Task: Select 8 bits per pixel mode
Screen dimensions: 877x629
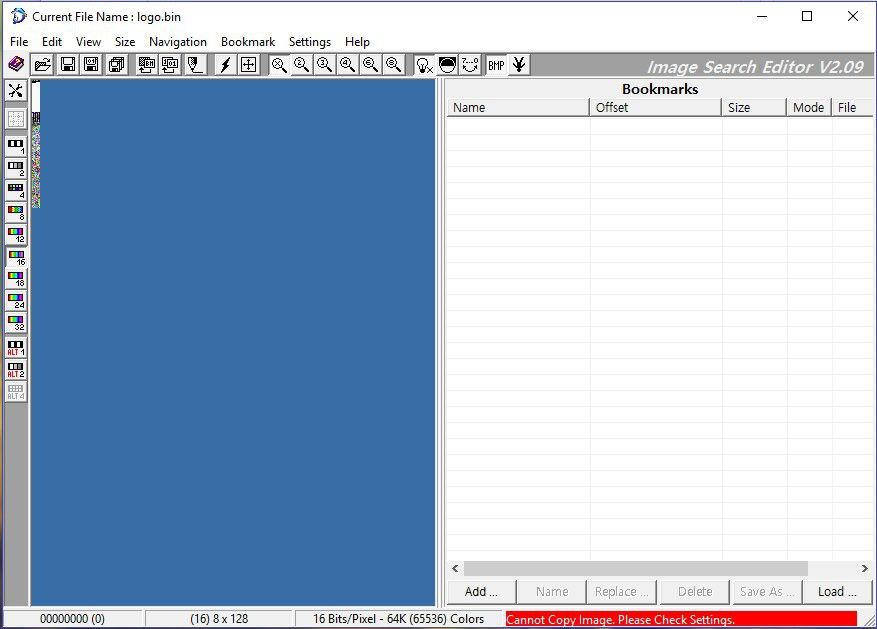Action: click(16, 212)
